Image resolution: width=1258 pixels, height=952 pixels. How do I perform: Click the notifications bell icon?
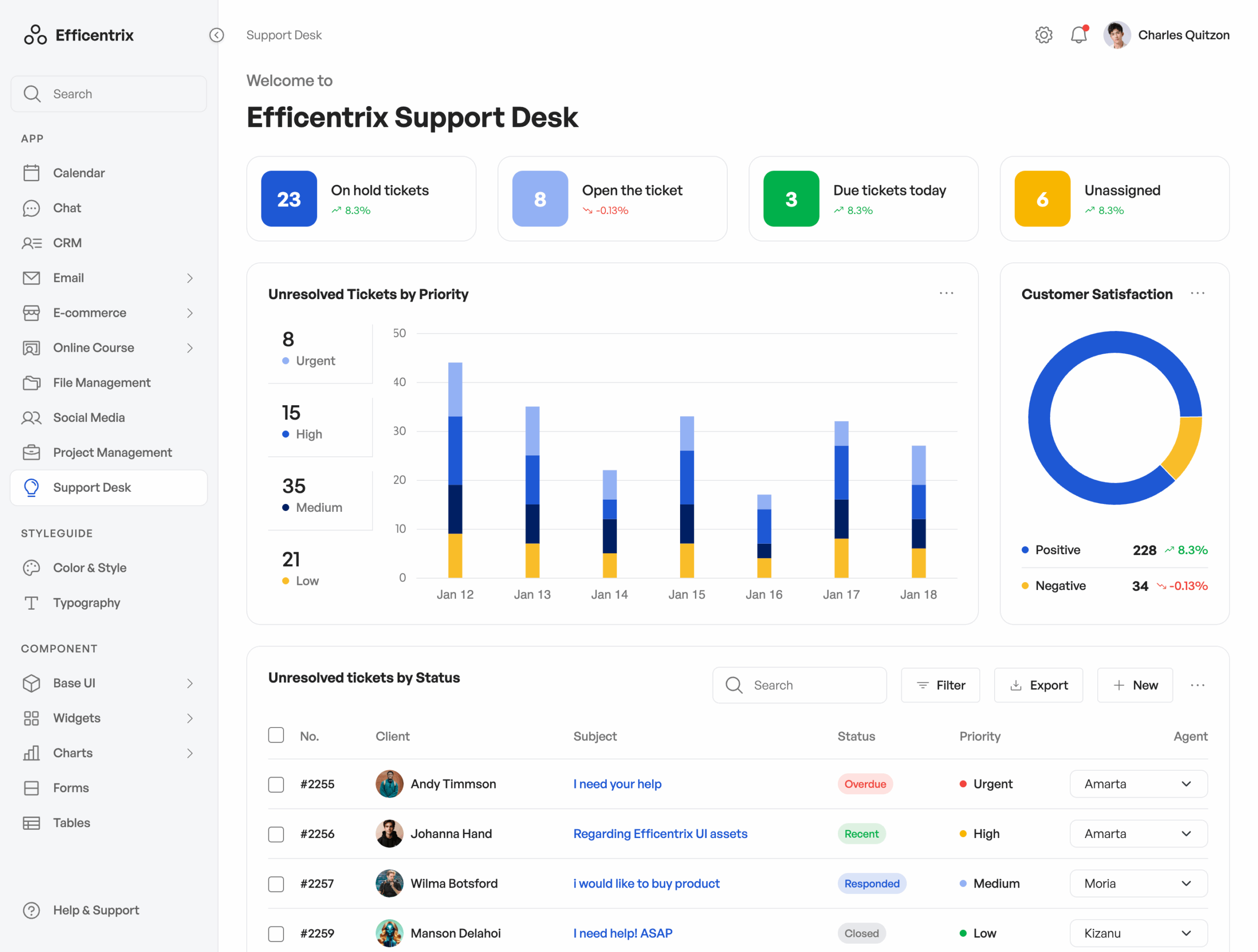[1078, 35]
